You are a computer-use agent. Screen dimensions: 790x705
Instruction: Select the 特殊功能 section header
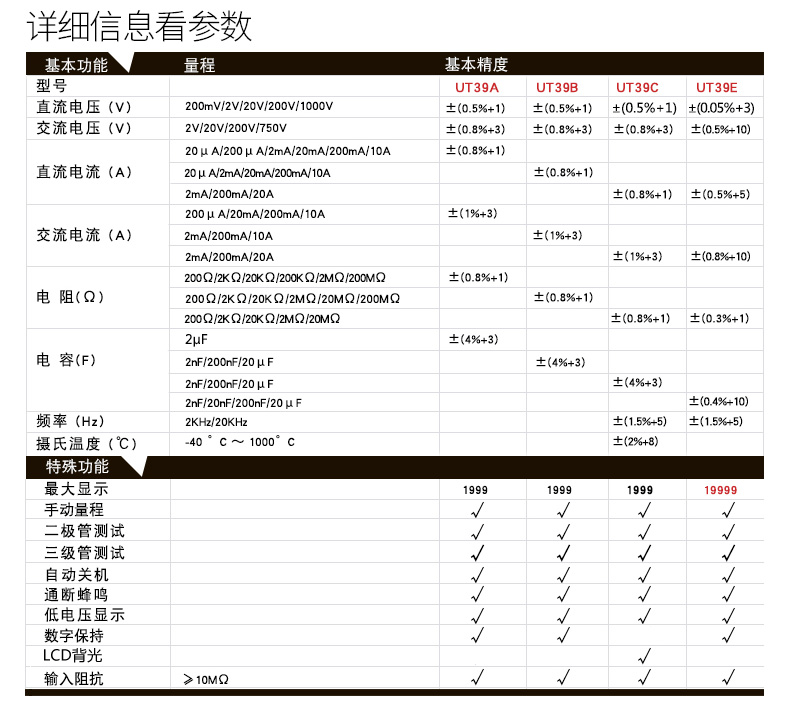78,467
